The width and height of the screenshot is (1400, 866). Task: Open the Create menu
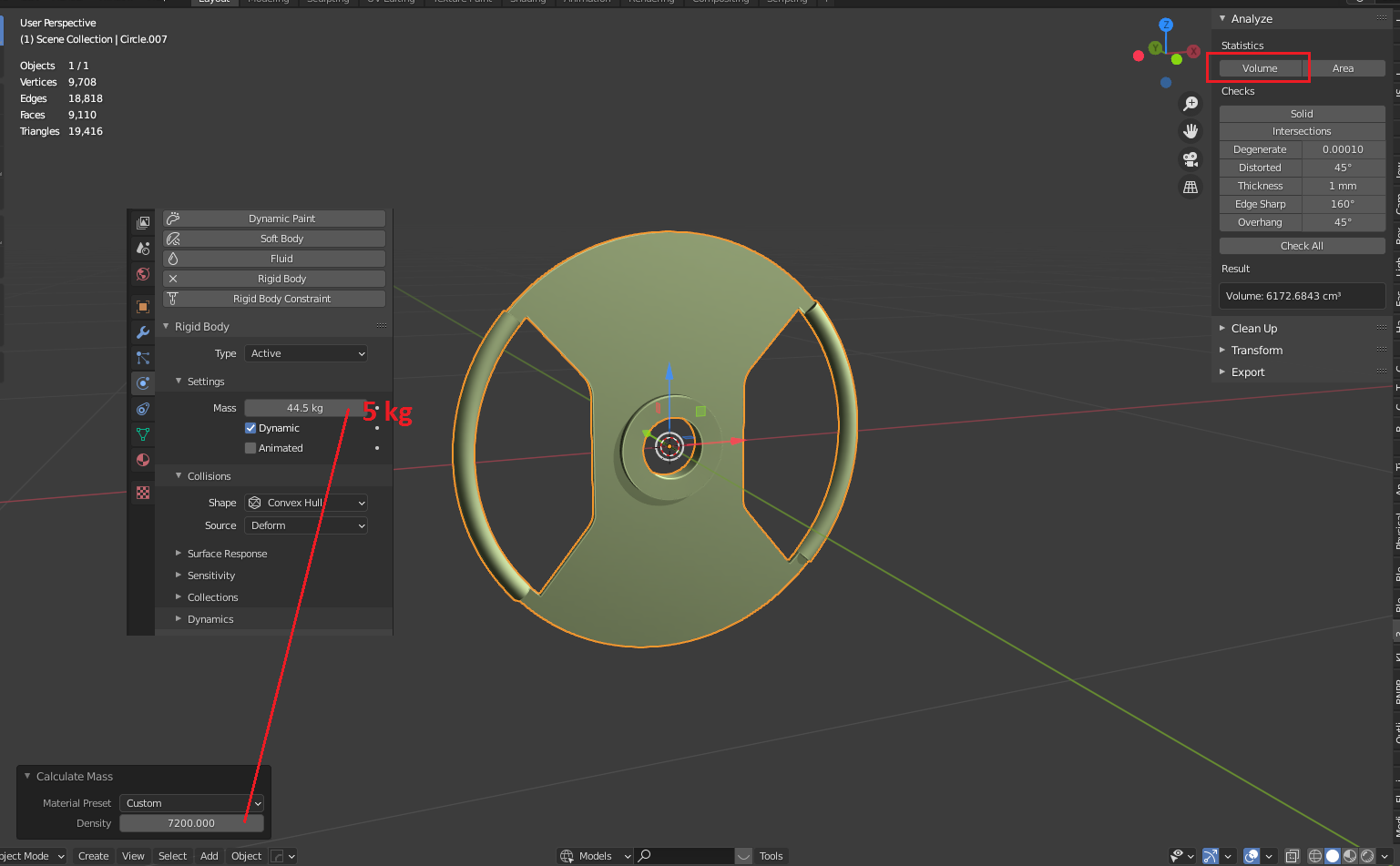(x=93, y=856)
